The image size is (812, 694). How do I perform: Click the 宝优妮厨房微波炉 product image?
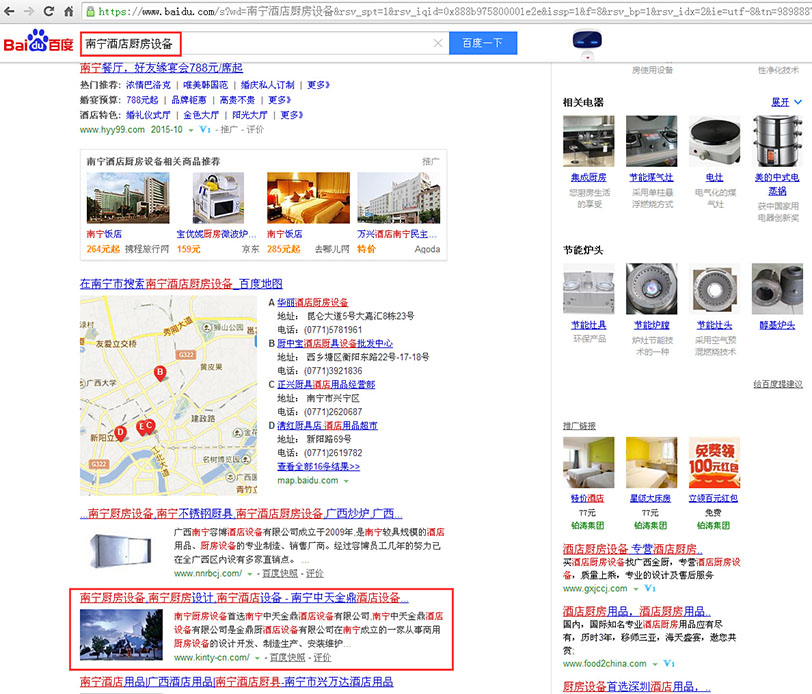[218, 198]
